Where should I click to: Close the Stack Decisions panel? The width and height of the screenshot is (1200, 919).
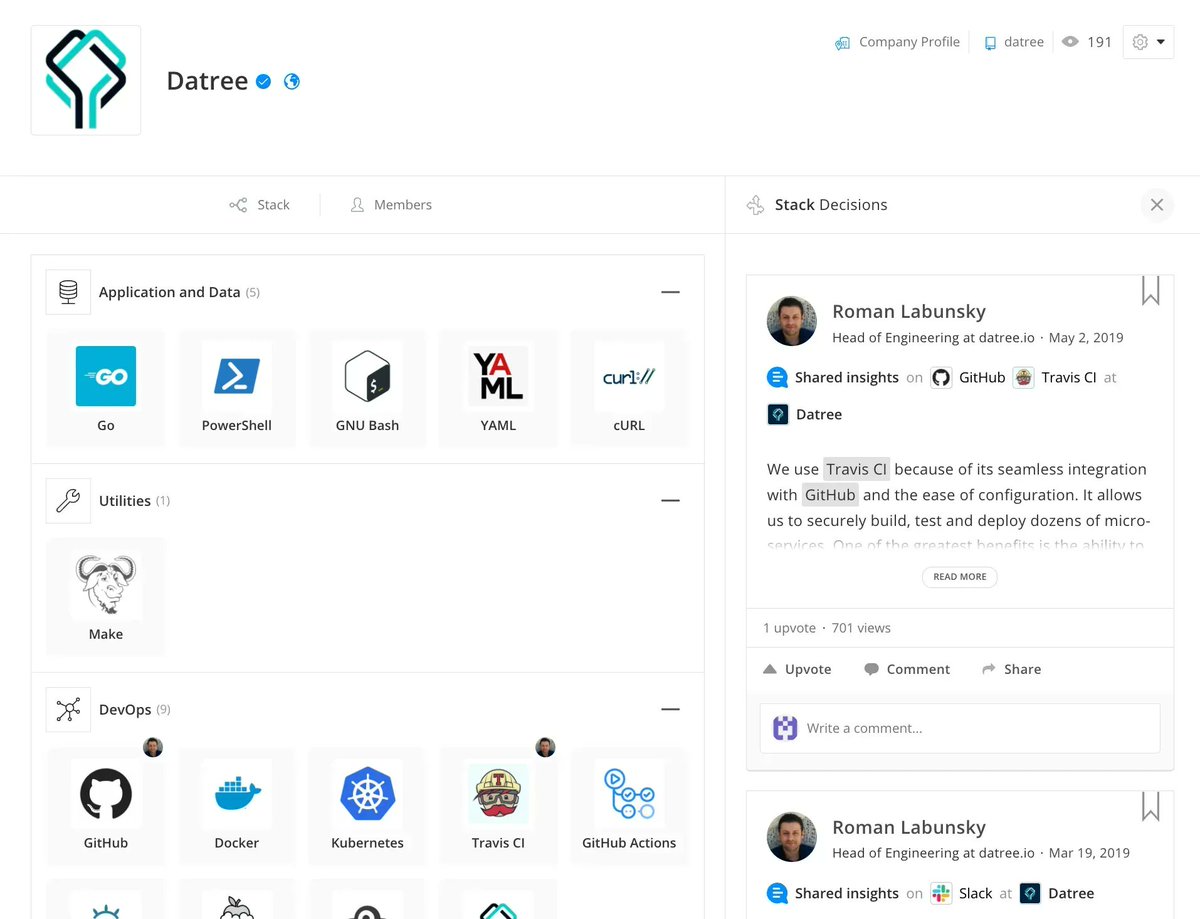pyautogui.click(x=1157, y=205)
